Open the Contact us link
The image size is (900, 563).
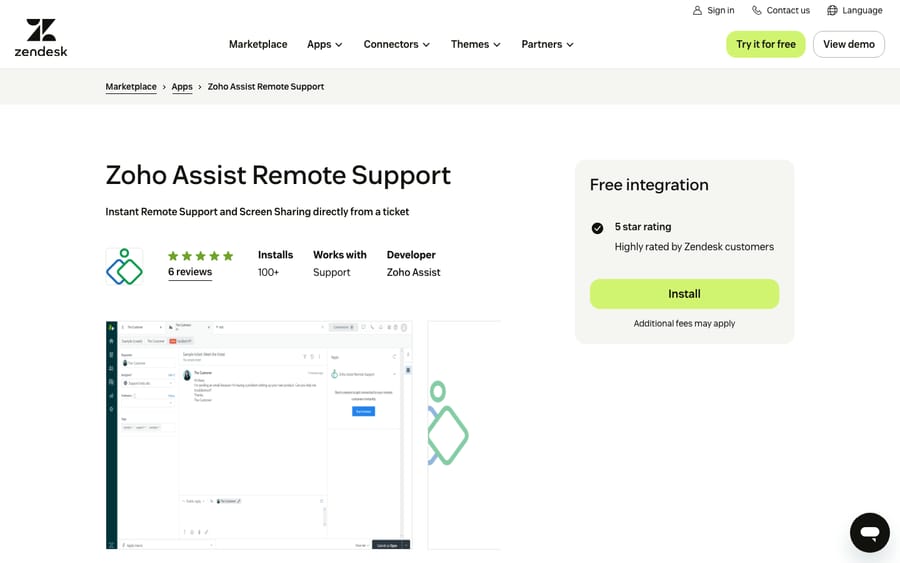788,10
